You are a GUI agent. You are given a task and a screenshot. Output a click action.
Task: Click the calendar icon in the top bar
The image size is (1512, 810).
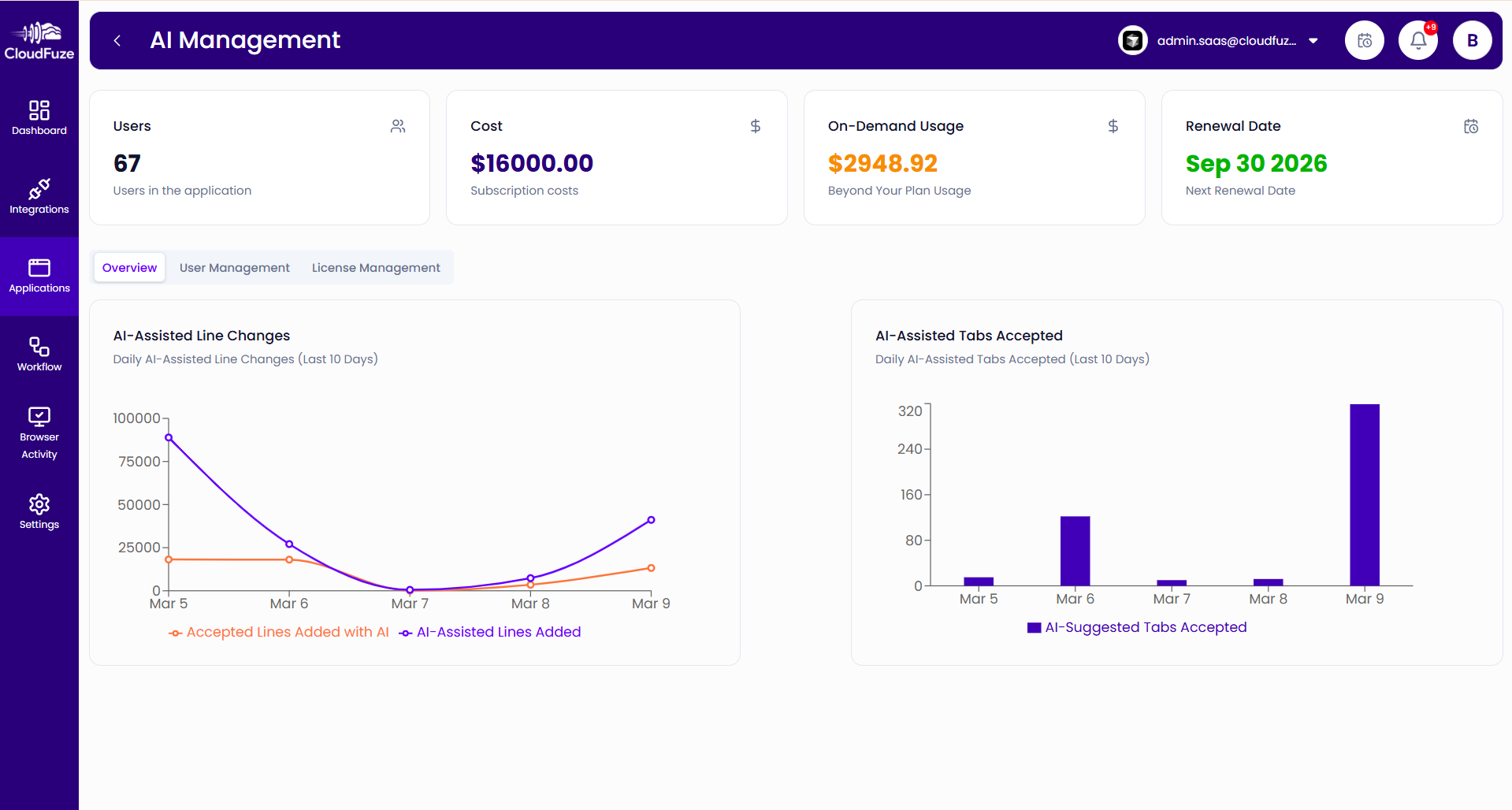point(1364,40)
